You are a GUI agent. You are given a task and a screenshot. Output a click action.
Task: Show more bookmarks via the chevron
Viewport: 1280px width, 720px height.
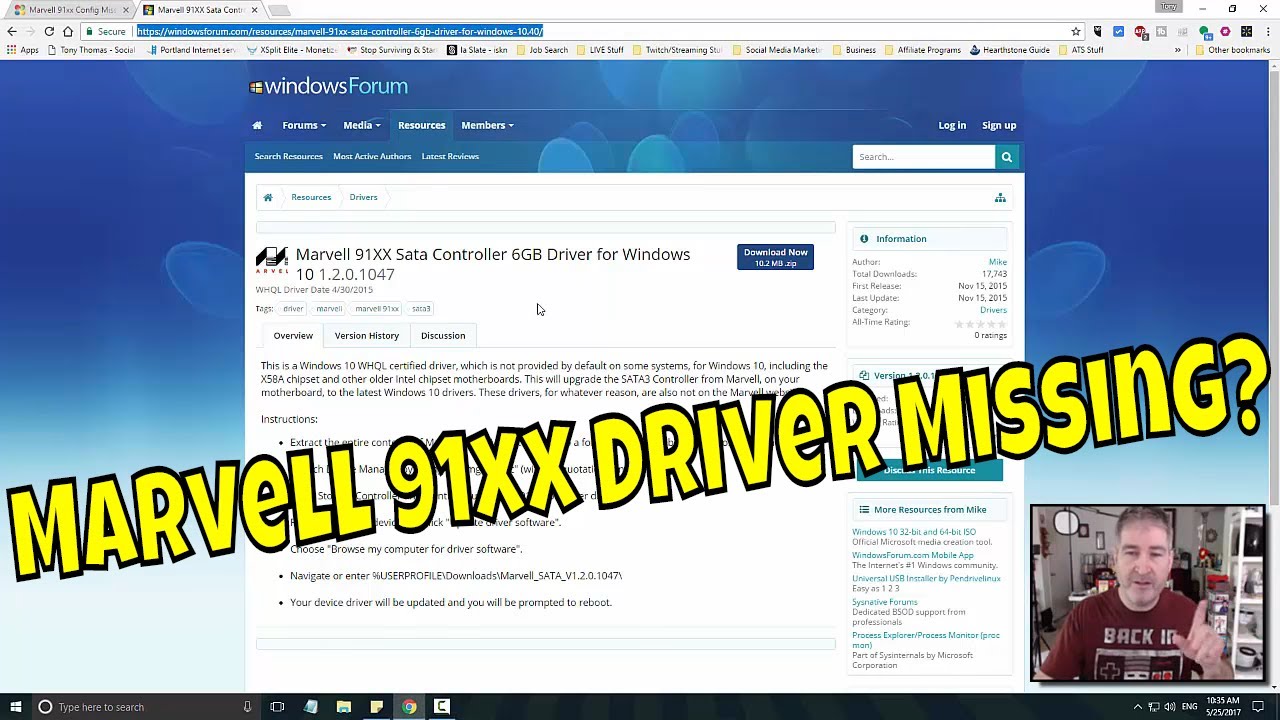(1178, 50)
